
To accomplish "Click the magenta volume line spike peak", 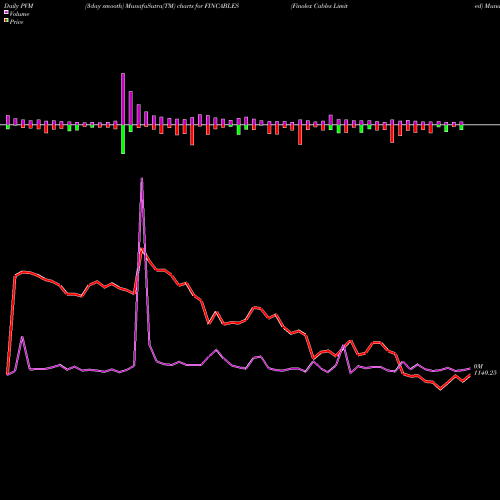I will point(142,179).
